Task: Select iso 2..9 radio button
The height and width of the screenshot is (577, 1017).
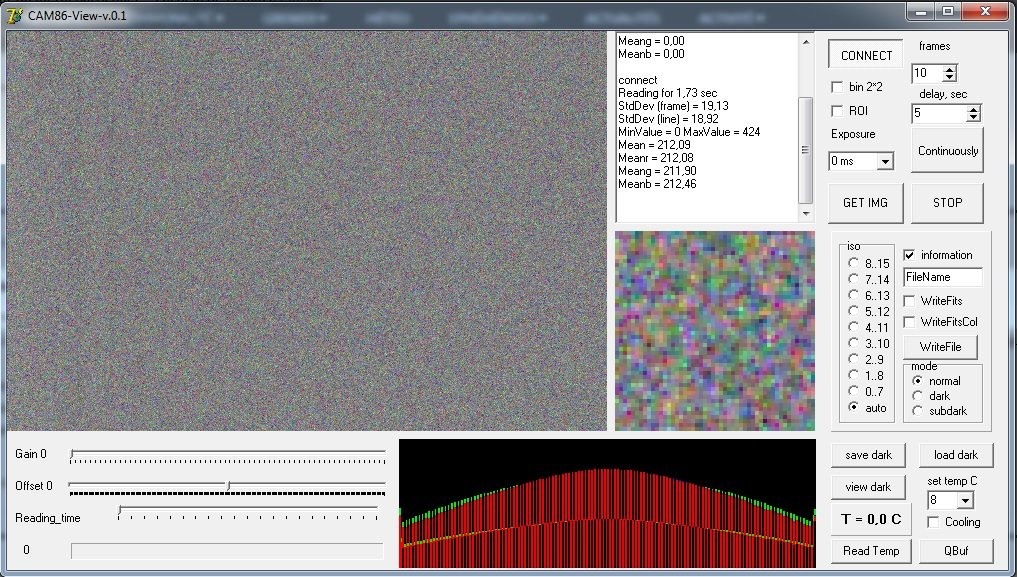Action: 854,359
